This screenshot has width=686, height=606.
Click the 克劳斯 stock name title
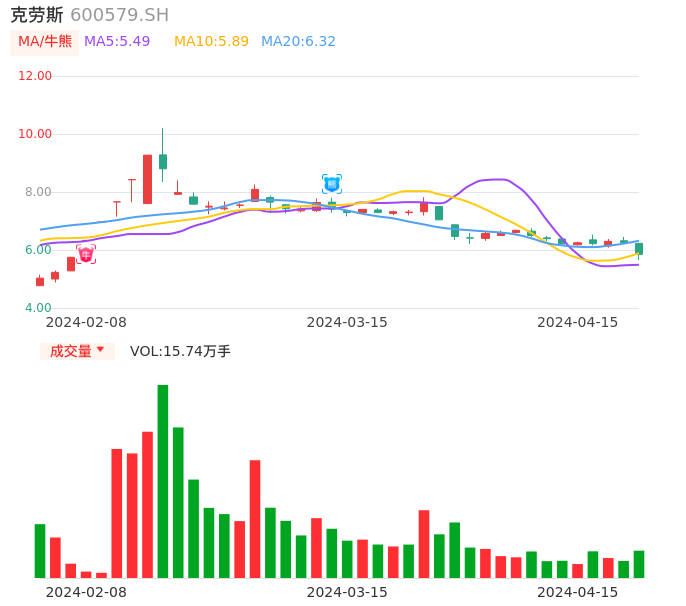coord(37,15)
